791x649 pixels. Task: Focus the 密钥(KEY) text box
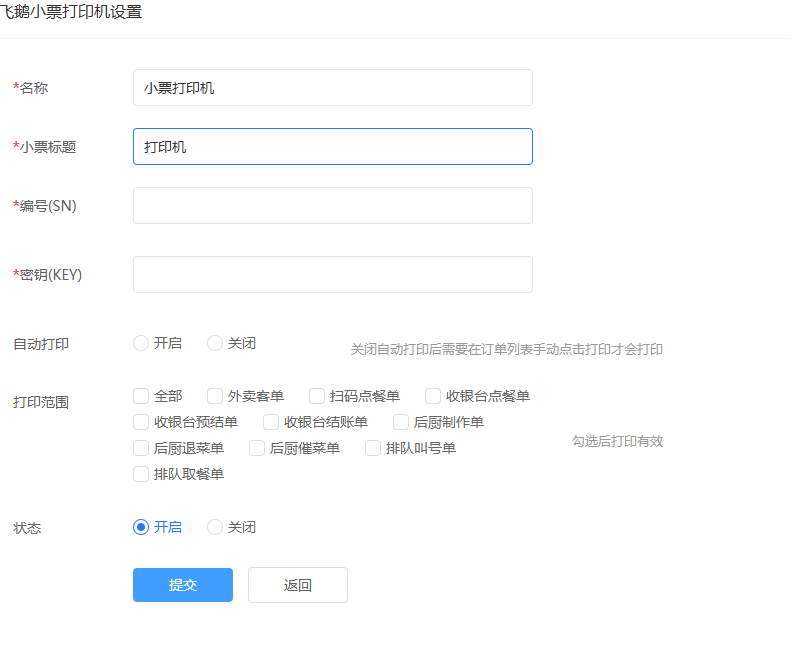(332, 274)
